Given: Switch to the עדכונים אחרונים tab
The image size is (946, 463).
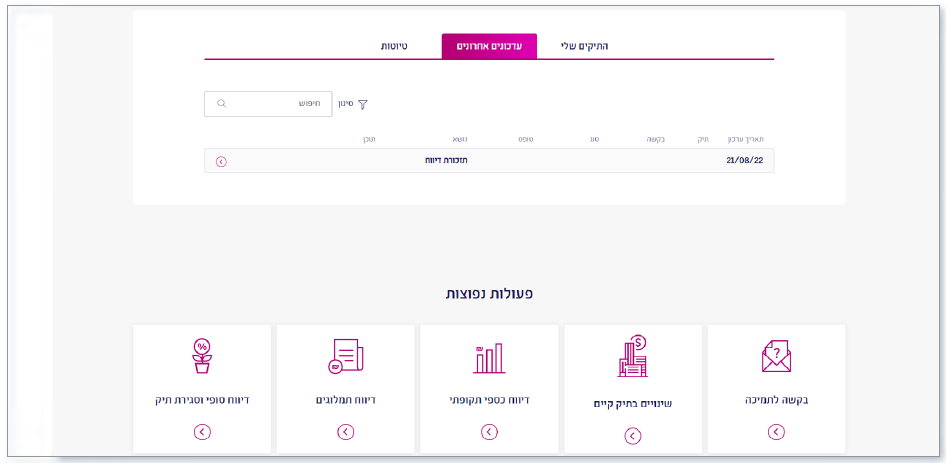Looking at the screenshot, I should [x=489, y=46].
